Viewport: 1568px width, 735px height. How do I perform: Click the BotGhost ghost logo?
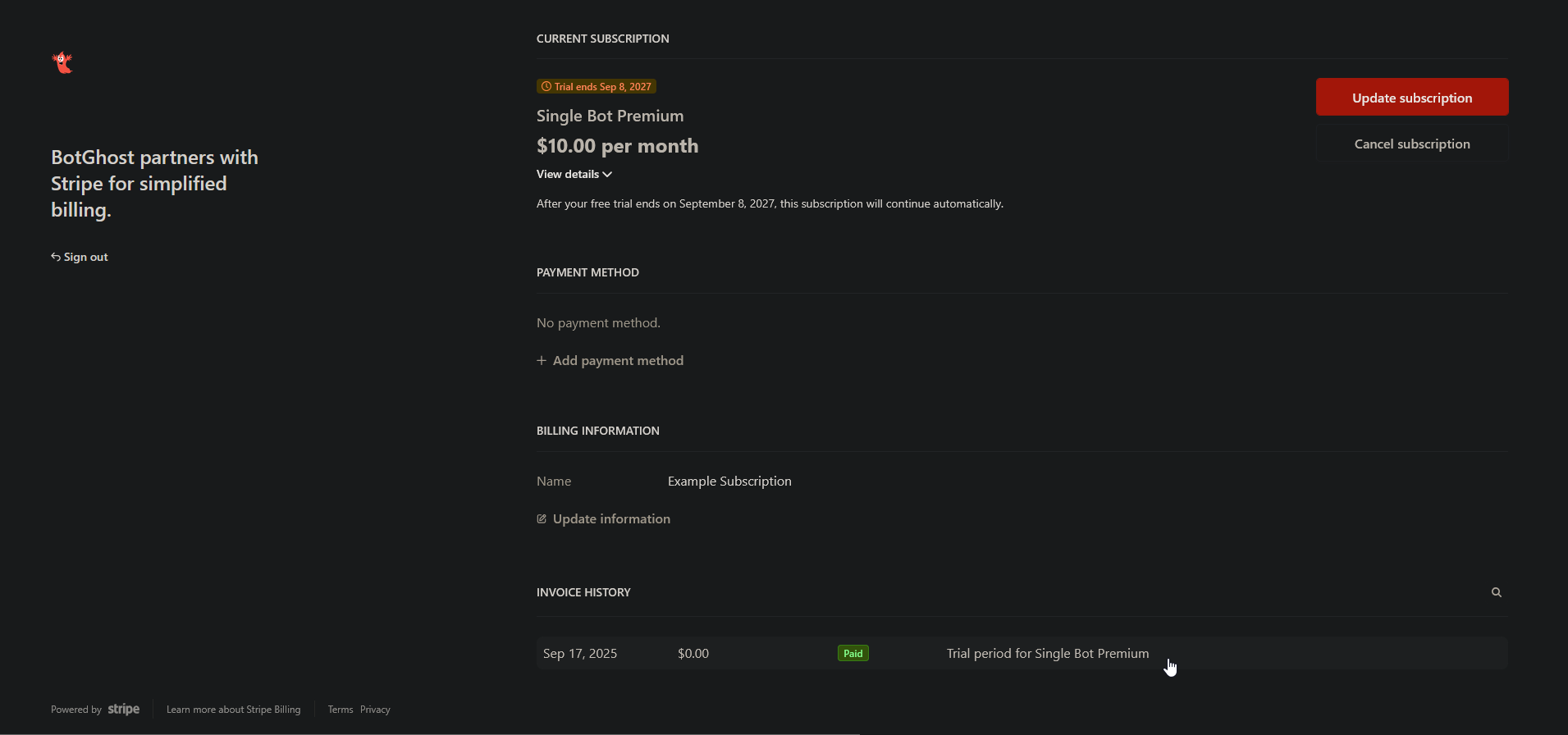(62, 62)
